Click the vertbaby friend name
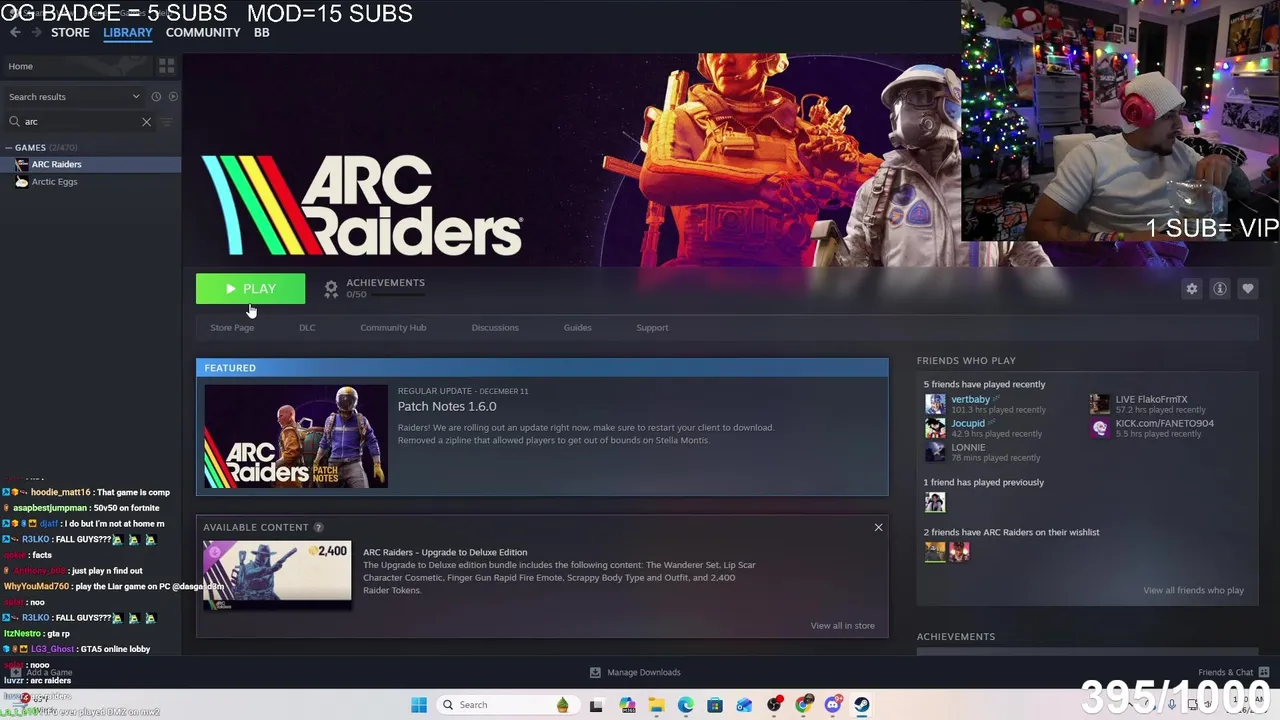 pyautogui.click(x=970, y=399)
